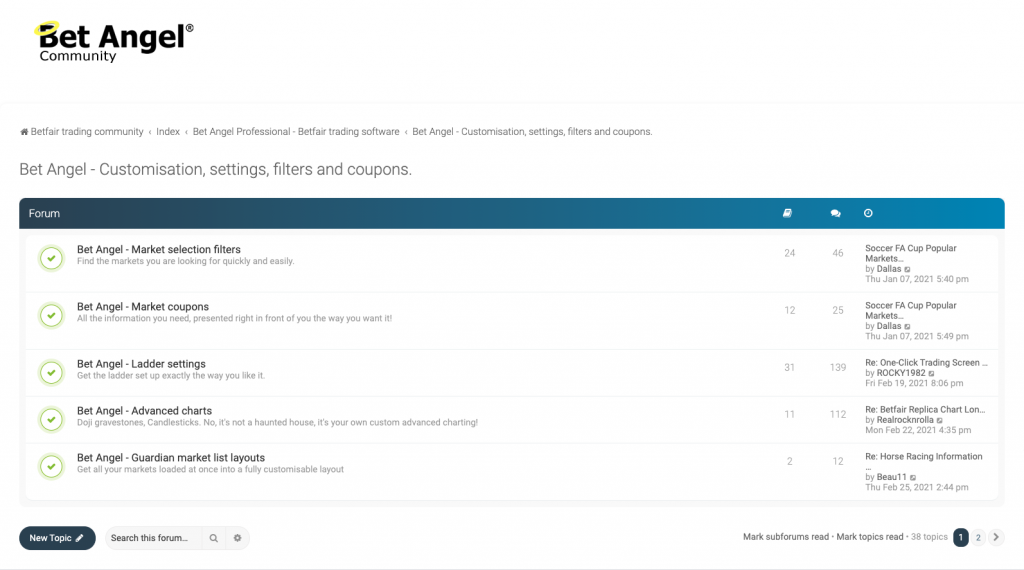
Task: Click the topics column icon in Forum header
Action: [x=788, y=214]
